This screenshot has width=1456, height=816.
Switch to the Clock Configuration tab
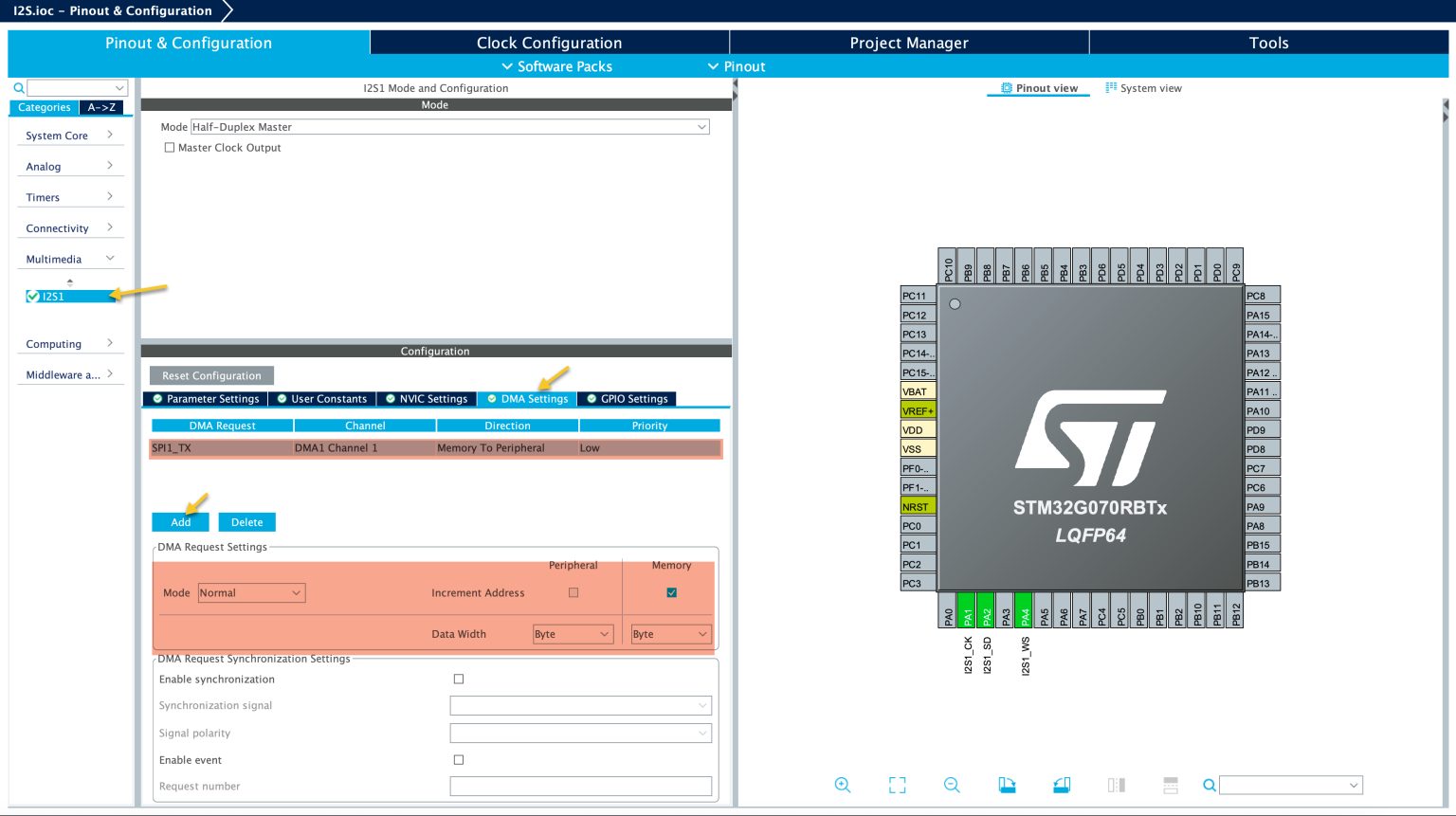click(549, 43)
